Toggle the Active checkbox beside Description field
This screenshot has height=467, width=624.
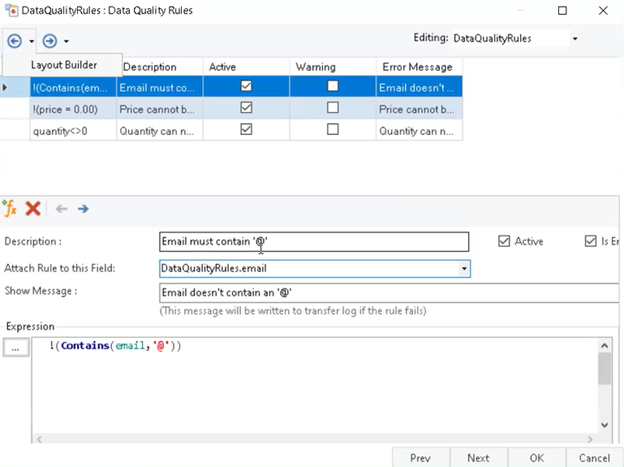click(504, 241)
